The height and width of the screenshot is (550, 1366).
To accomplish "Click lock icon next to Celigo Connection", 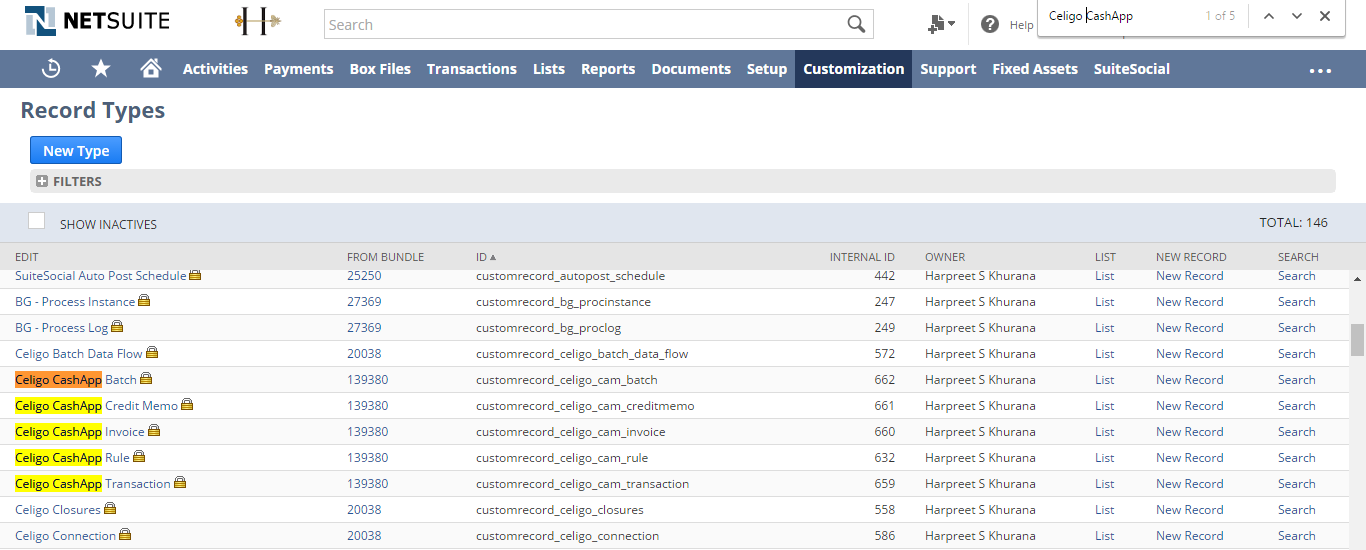I will [x=125, y=534].
